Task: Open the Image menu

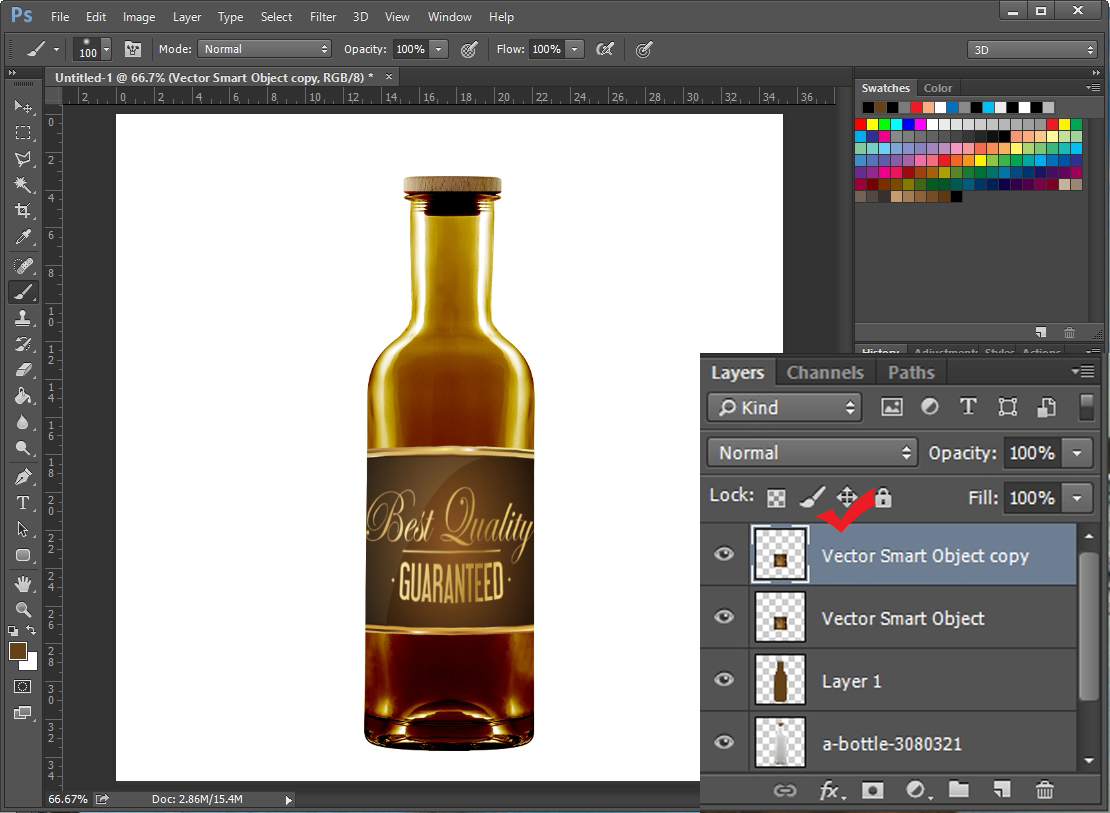Action: pos(139,17)
